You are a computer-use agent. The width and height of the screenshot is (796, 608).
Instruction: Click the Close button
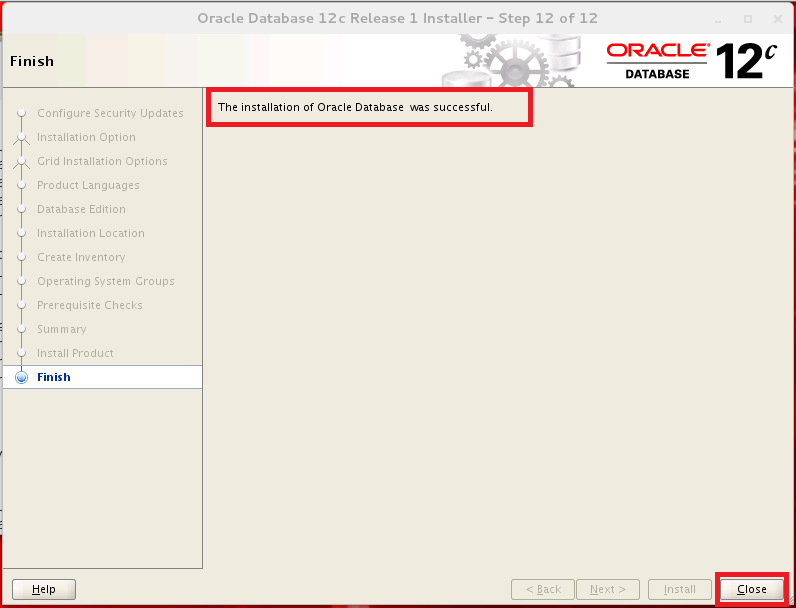751,589
